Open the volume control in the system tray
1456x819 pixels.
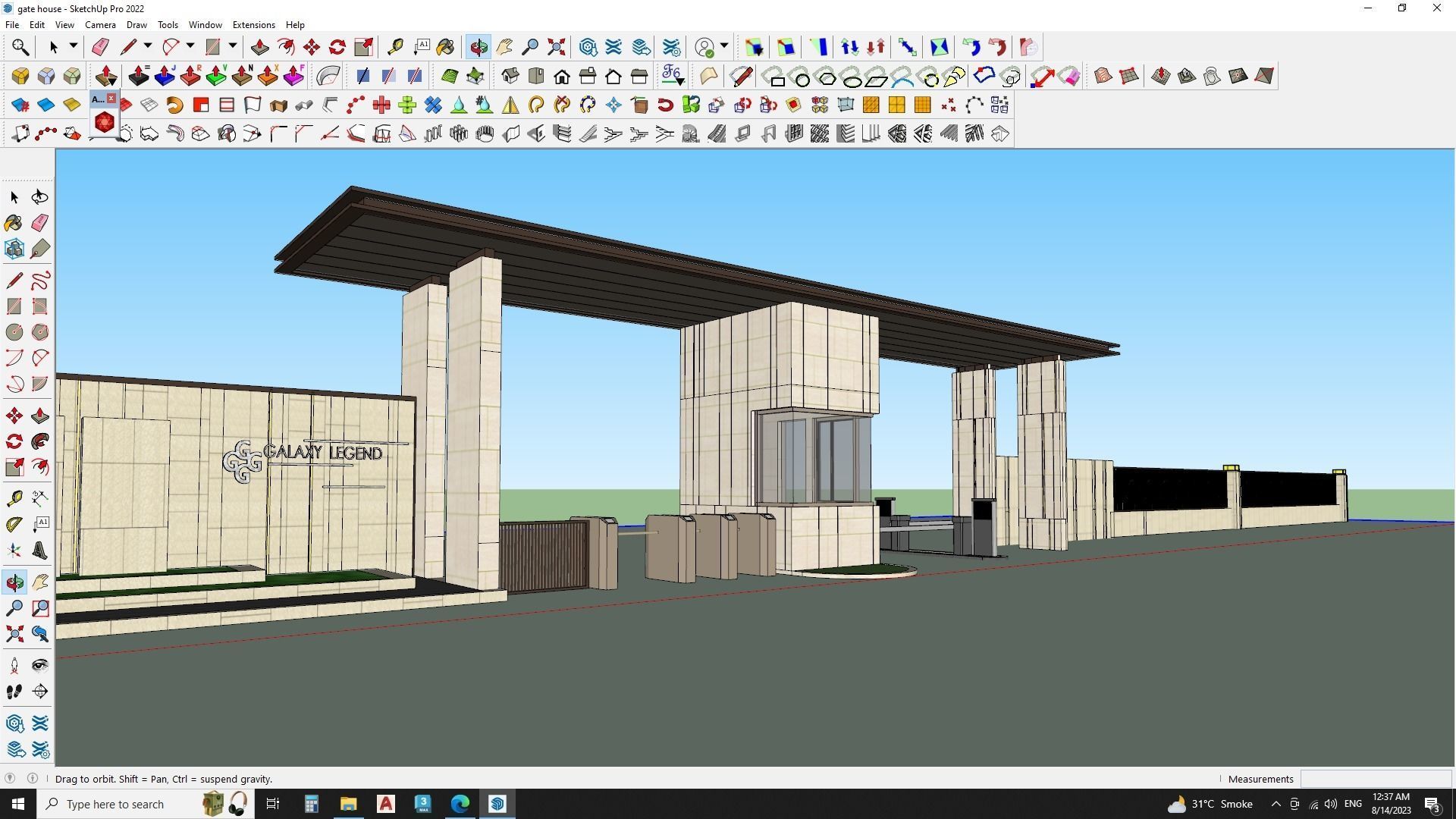[x=1331, y=804]
